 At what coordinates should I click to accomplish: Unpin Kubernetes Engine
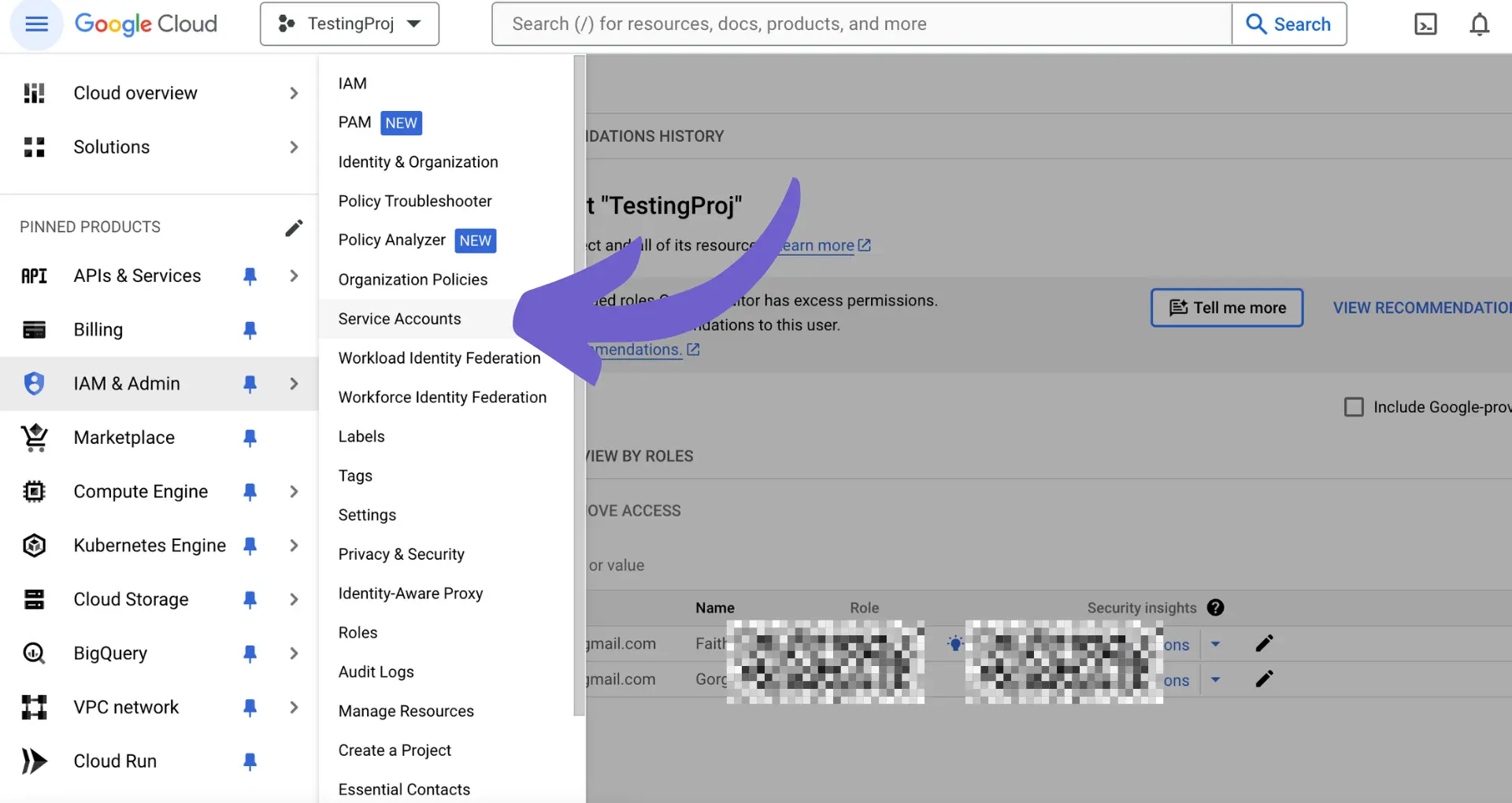(x=250, y=546)
